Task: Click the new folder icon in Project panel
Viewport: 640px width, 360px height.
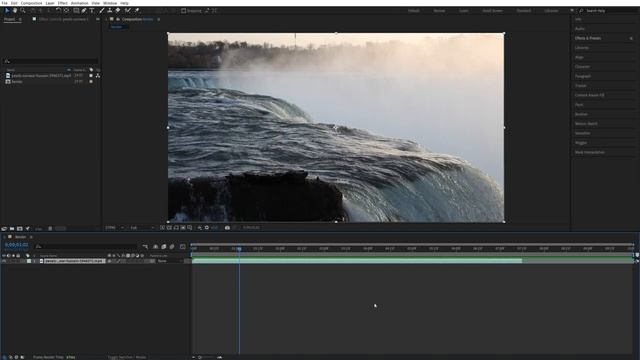Action: click(12, 229)
